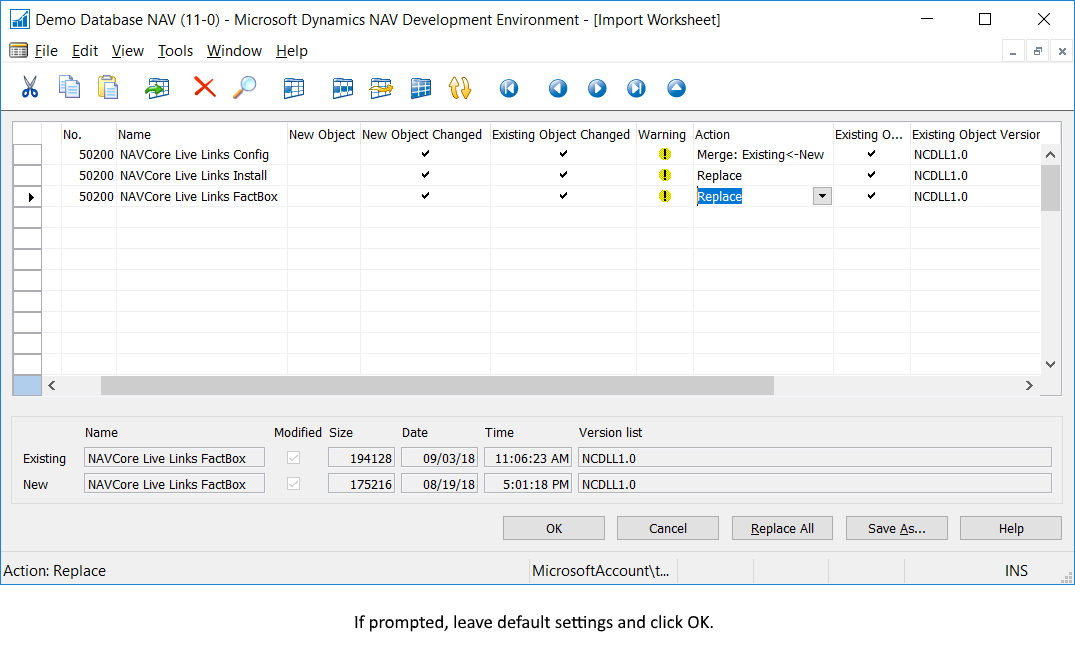Click the Merge: Existing<-New action cell
This screenshot has height=650, width=1075.
click(x=761, y=155)
